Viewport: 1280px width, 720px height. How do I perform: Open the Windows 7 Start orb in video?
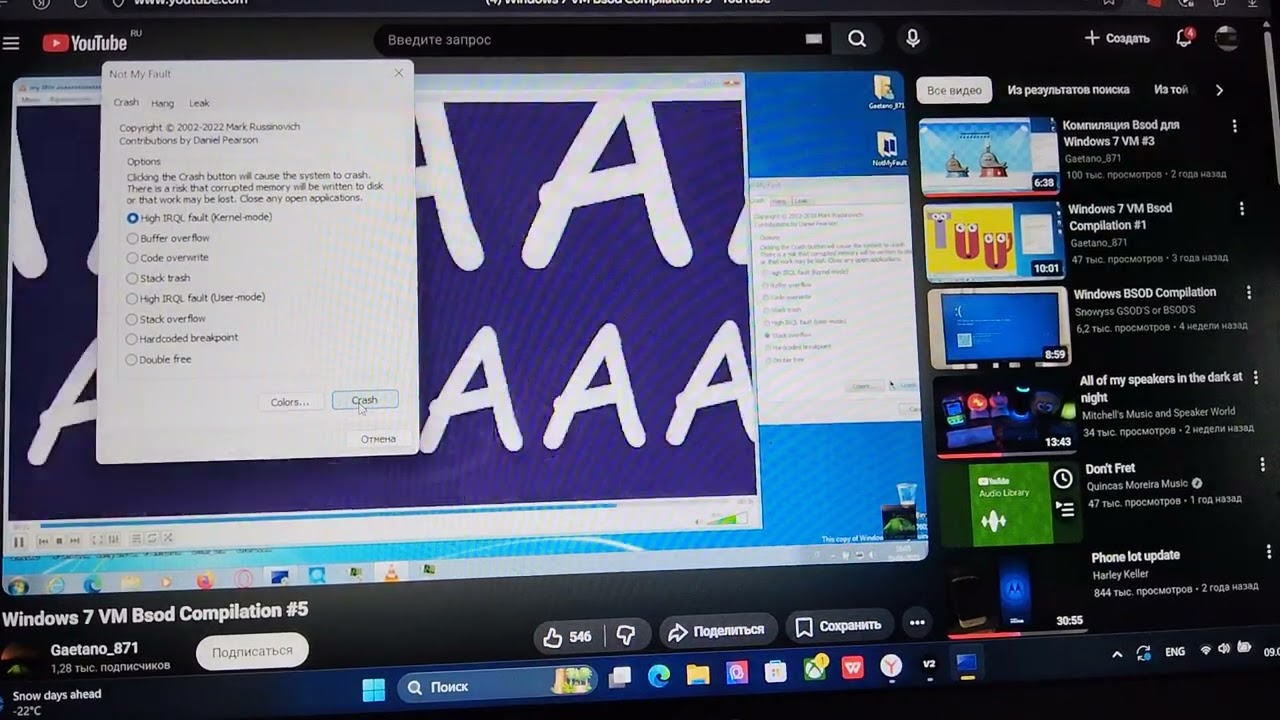pyautogui.click(x=17, y=586)
